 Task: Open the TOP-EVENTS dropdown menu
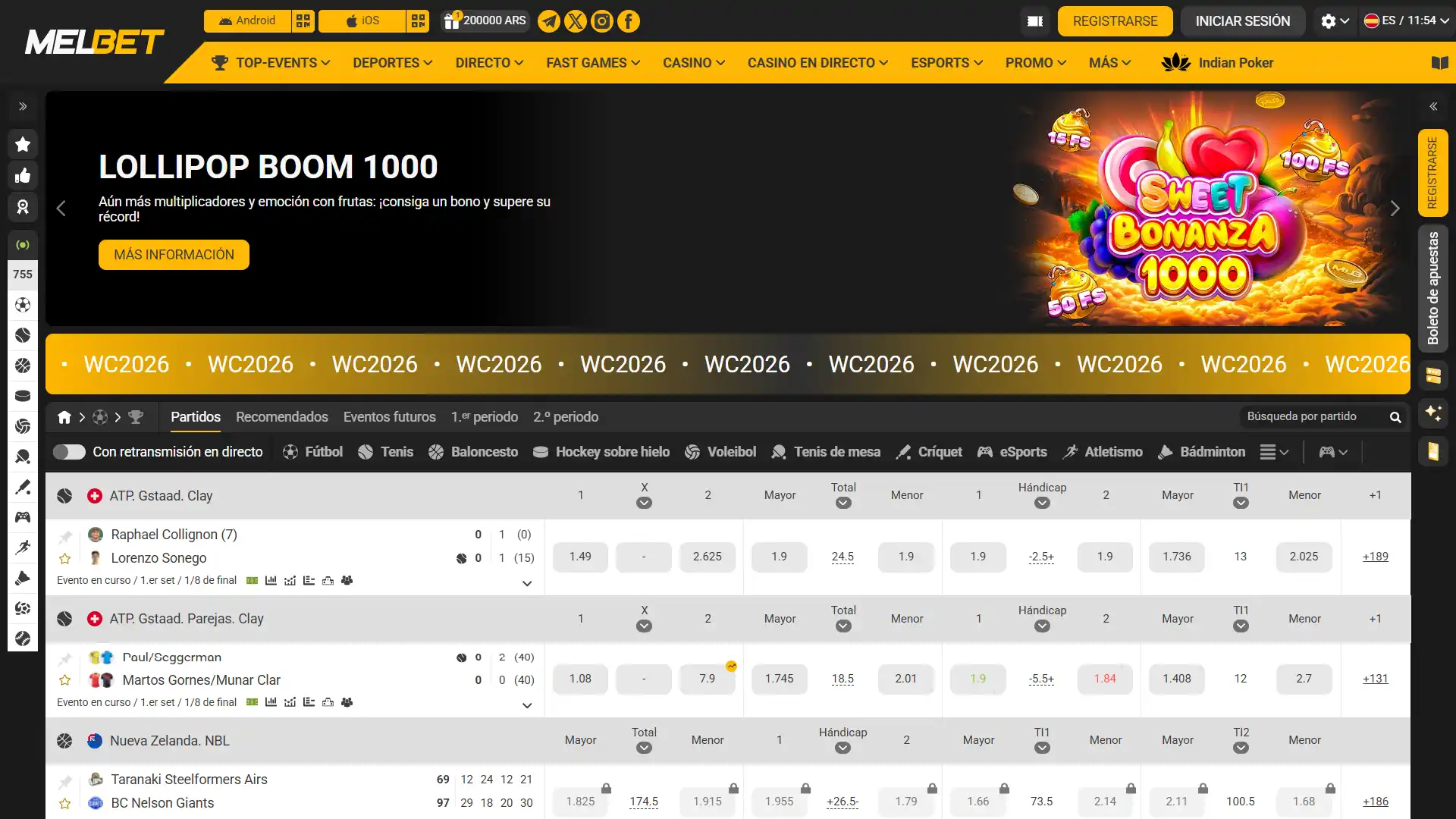[271, 63]
